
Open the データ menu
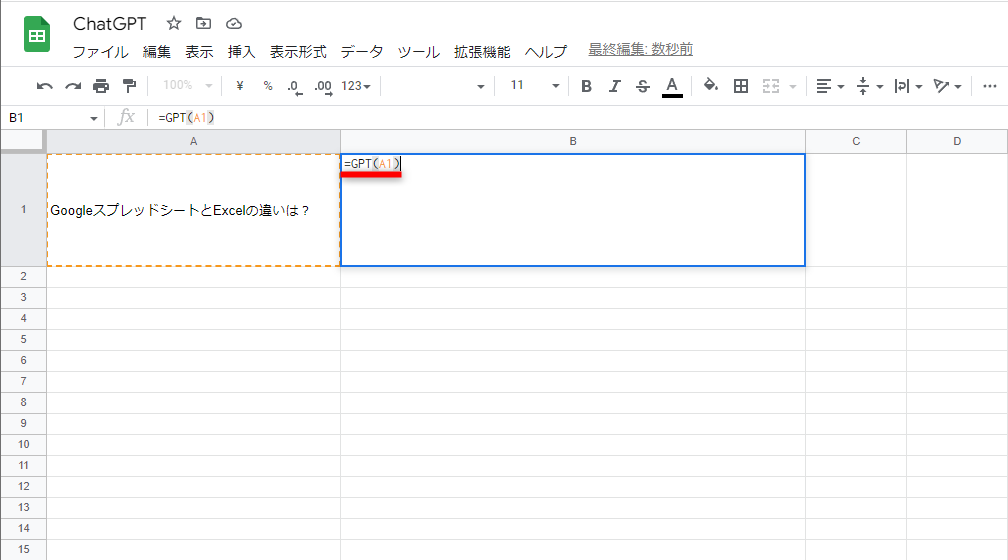(x=362, y=51)
